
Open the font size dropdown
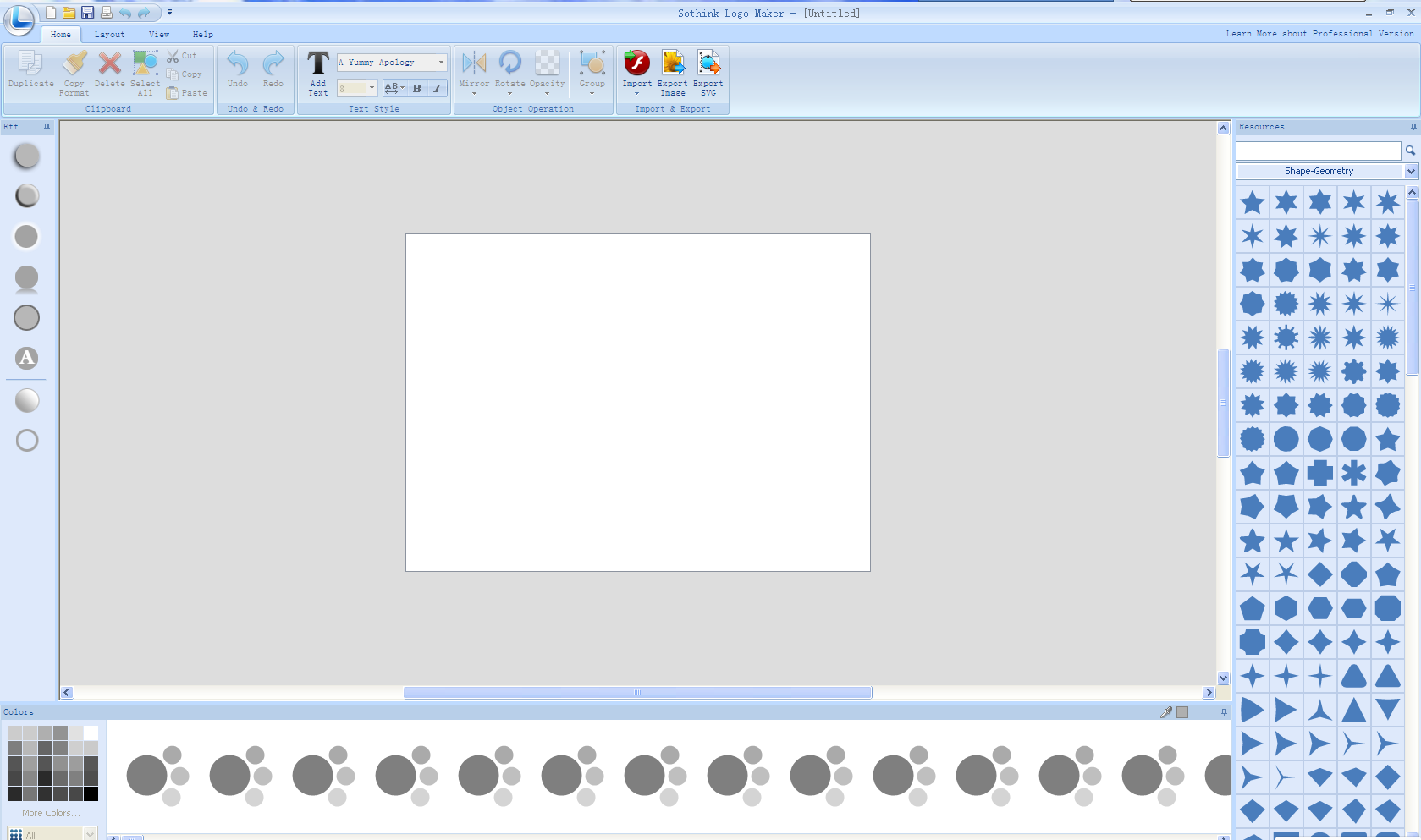click(x=372, y=88)
